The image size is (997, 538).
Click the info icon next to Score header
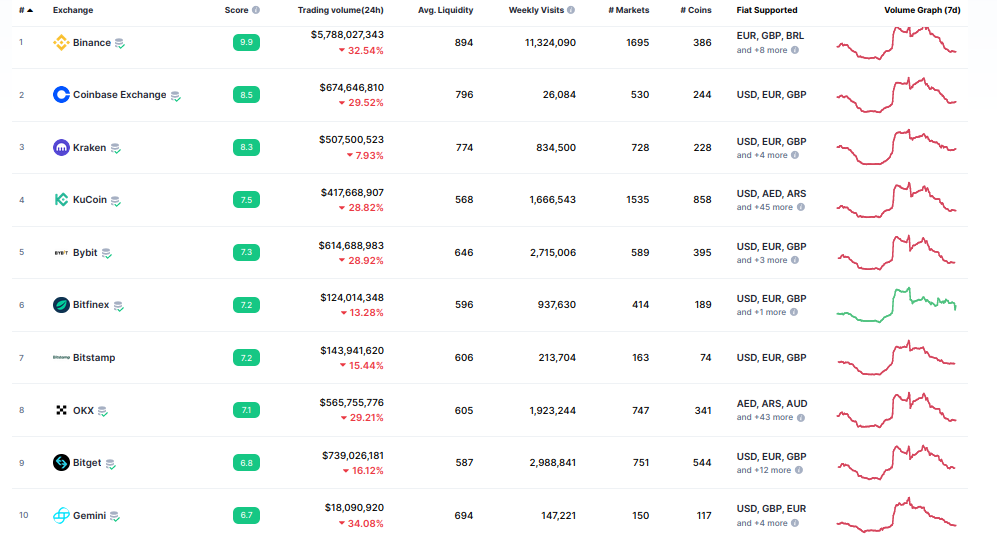click(256, 10)
